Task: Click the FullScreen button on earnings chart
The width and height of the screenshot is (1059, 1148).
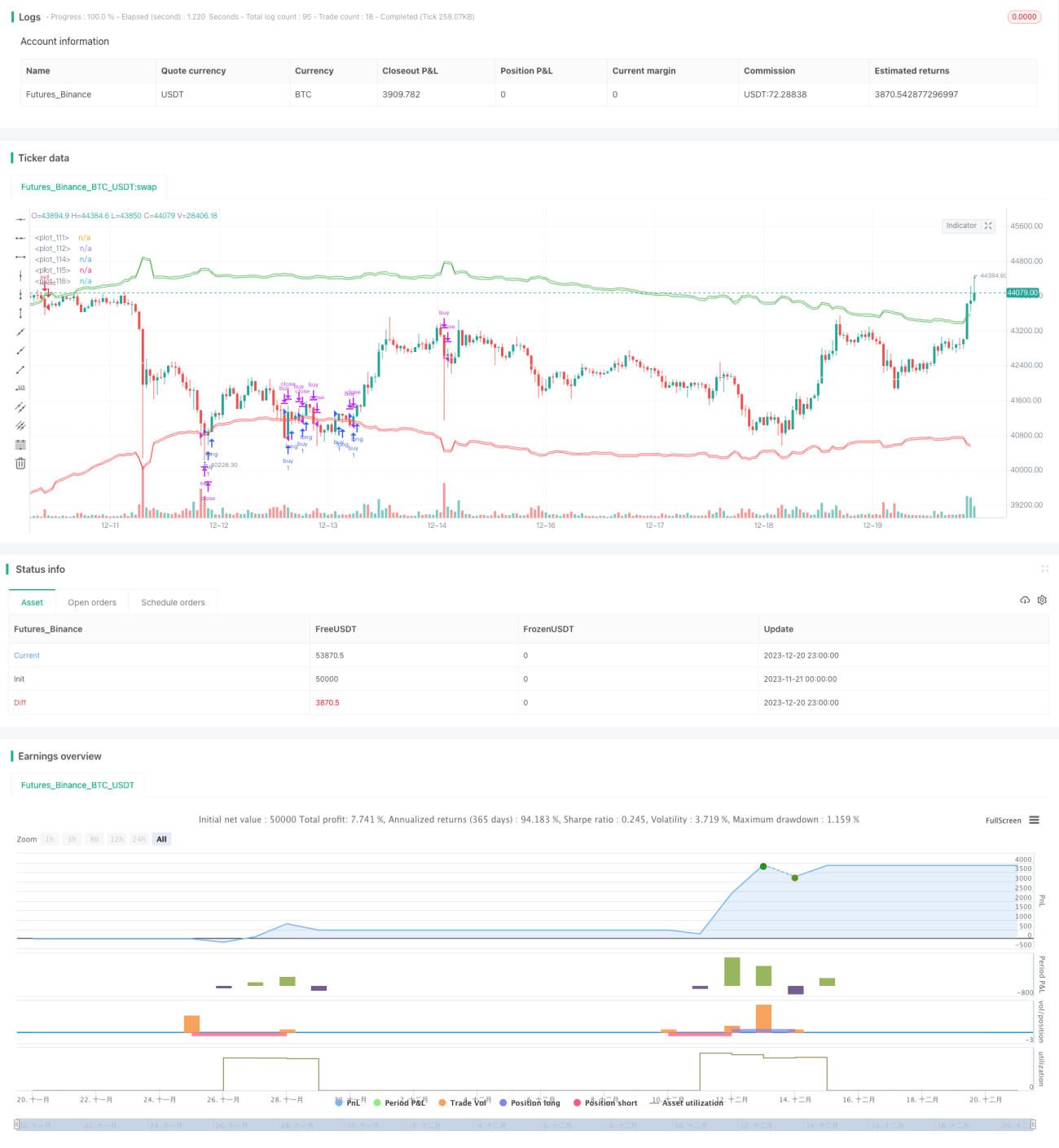Action: 1003,820
